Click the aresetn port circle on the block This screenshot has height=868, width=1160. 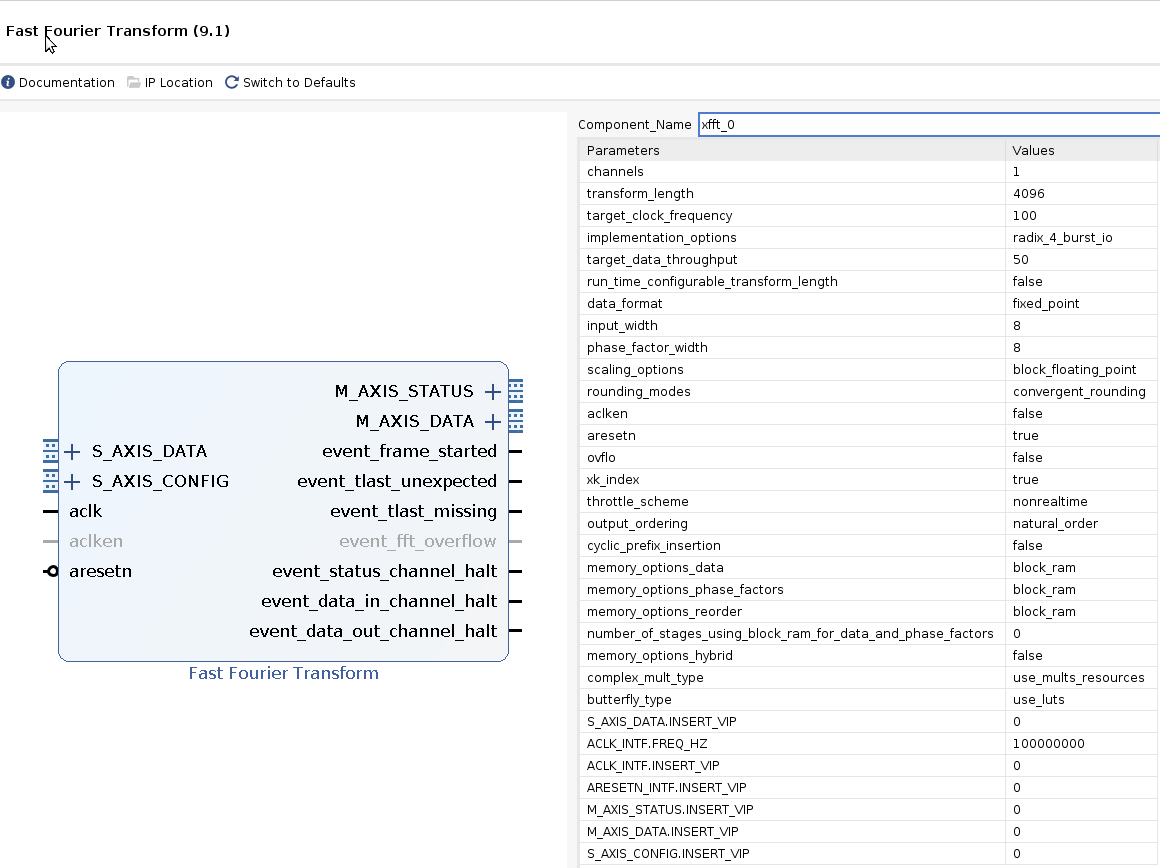pos(52,571)
